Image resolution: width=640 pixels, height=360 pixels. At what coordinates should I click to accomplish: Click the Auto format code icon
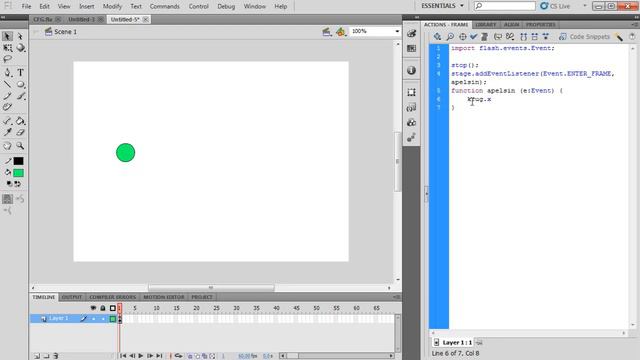[x=484, y=37]
